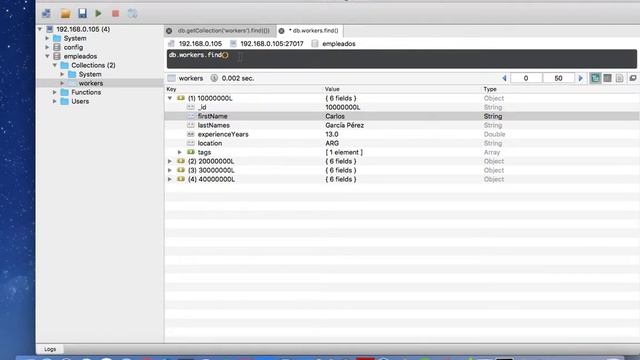Open a script file with folder icon
Image resolution: width=640 pixels, height=360 pixels.
pyautogui.click(x=65, y=13)
